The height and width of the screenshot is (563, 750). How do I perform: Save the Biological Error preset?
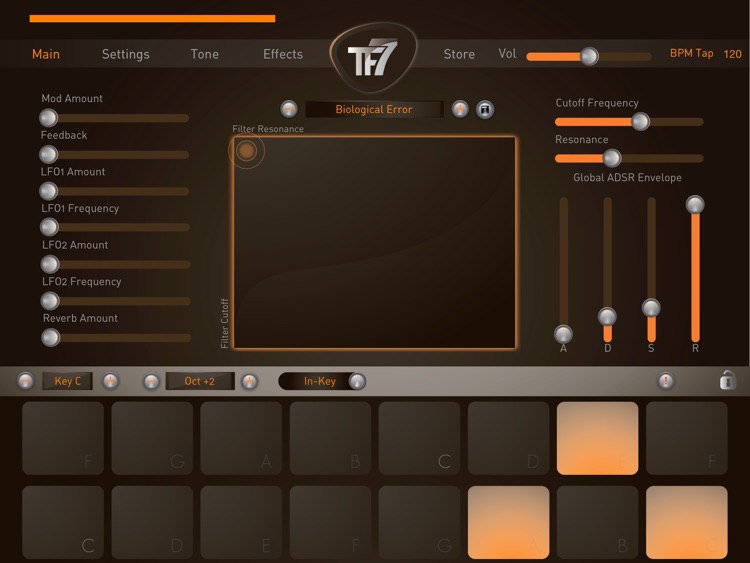click(x=485, y=109)
